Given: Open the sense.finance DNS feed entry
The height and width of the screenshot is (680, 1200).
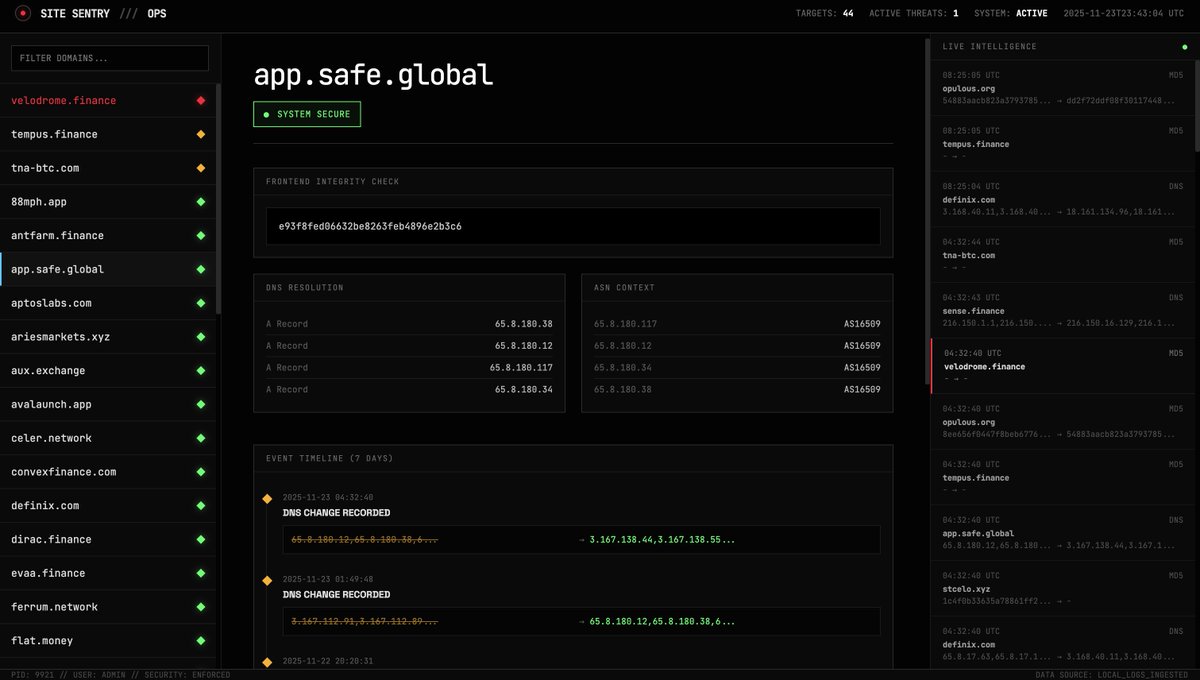Looking at the screenshot, I should 1062,310.
